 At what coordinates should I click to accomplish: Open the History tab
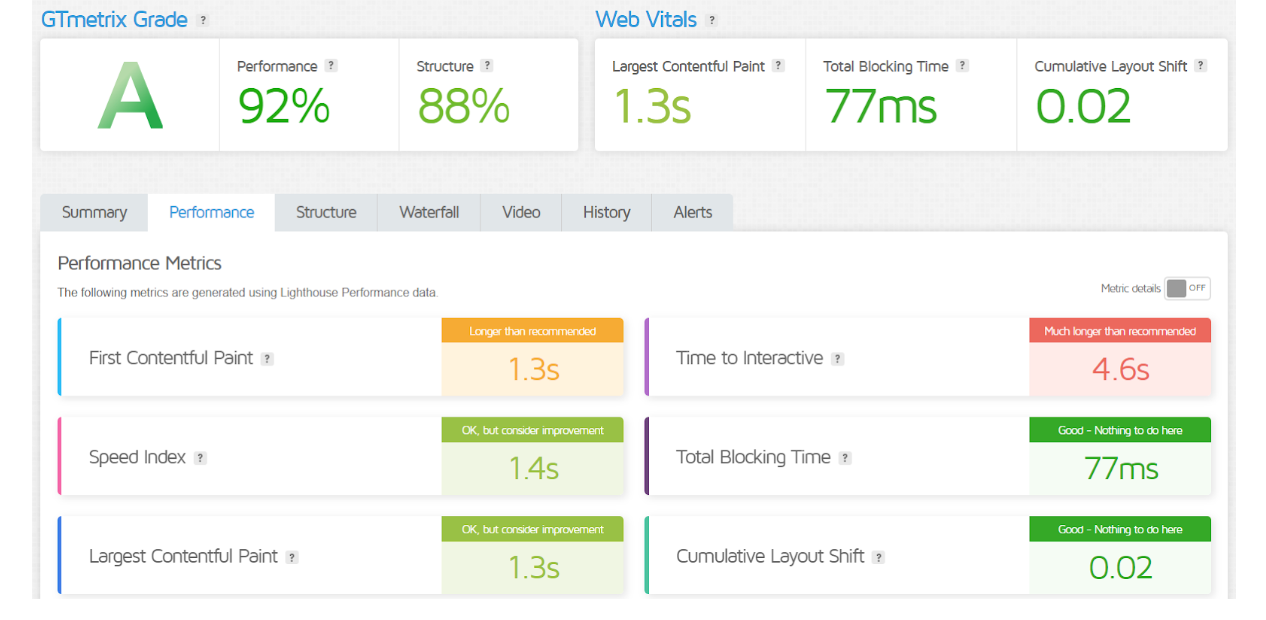[606, 212]
